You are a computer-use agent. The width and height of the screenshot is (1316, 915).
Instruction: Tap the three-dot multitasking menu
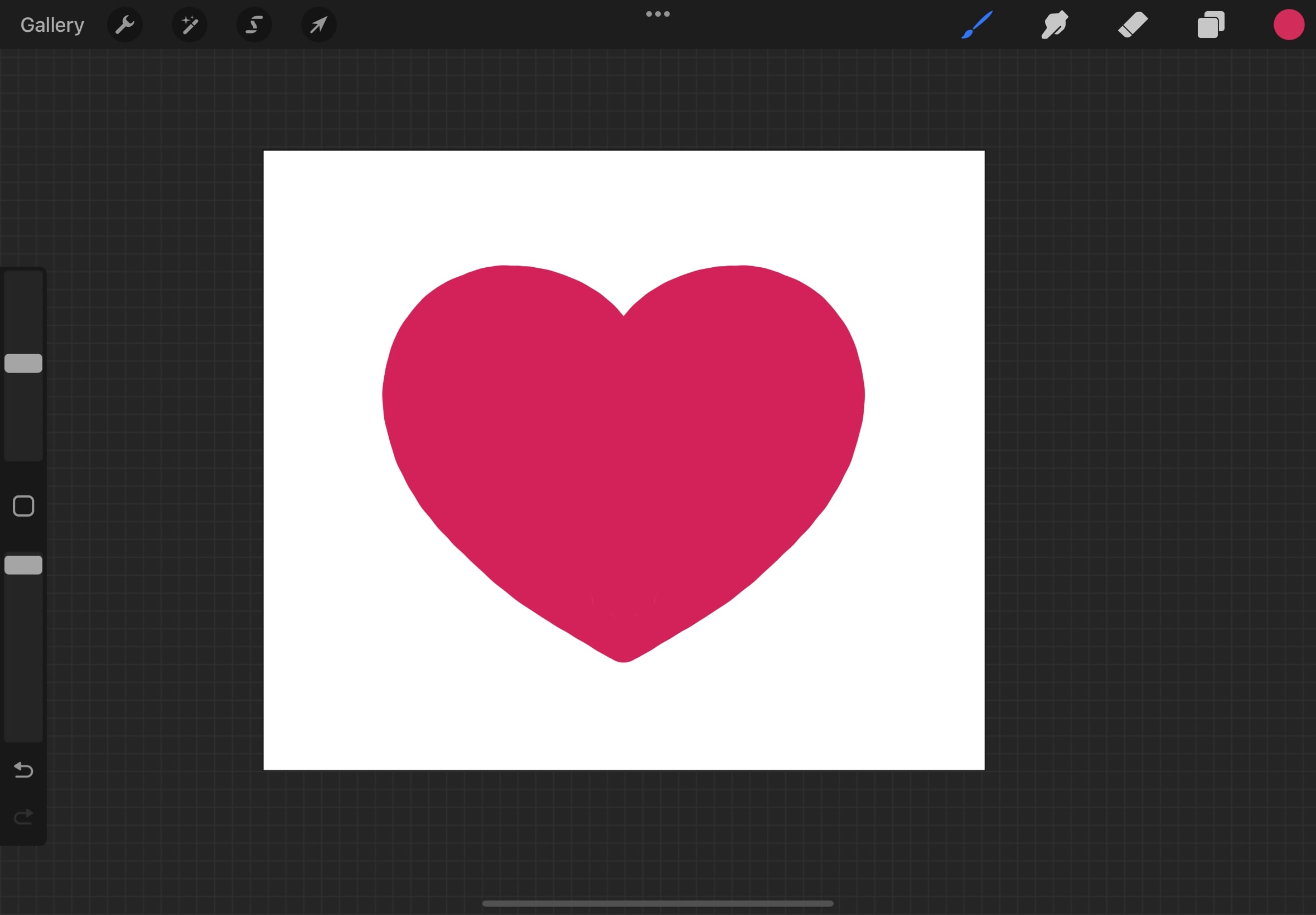657,14
